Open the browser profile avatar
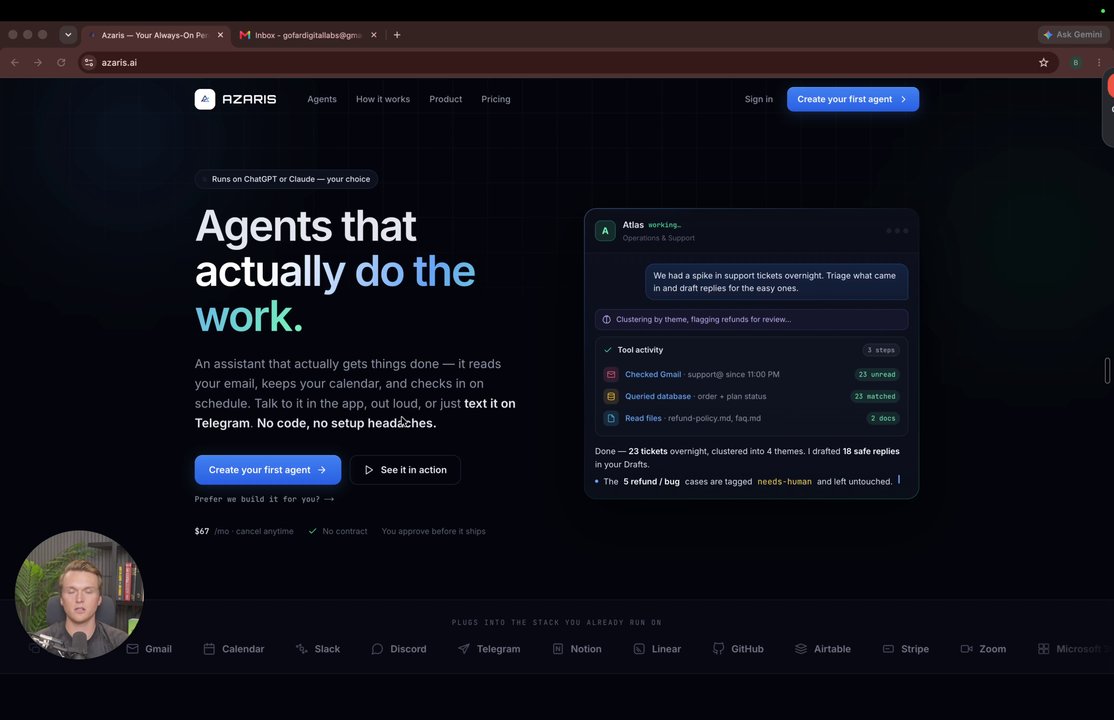 tap(1076, 63)
